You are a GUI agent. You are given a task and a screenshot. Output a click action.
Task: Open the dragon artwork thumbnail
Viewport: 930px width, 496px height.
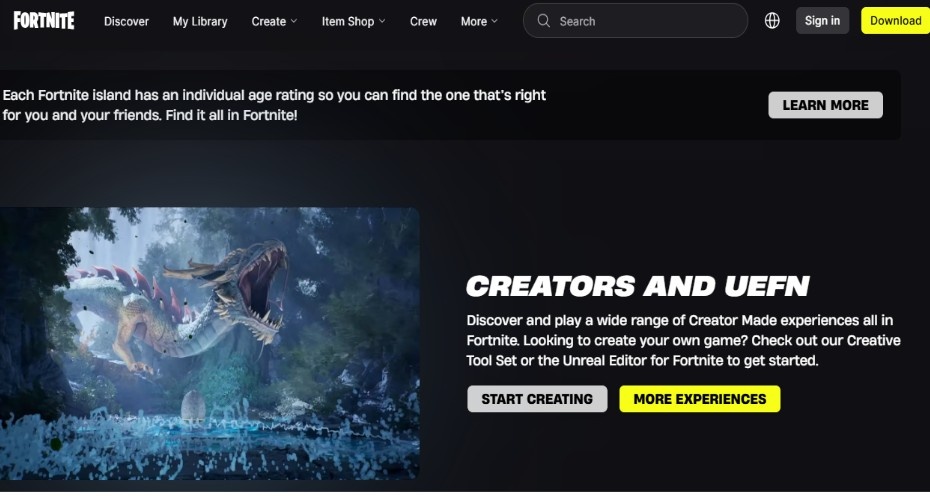(209, 344)
